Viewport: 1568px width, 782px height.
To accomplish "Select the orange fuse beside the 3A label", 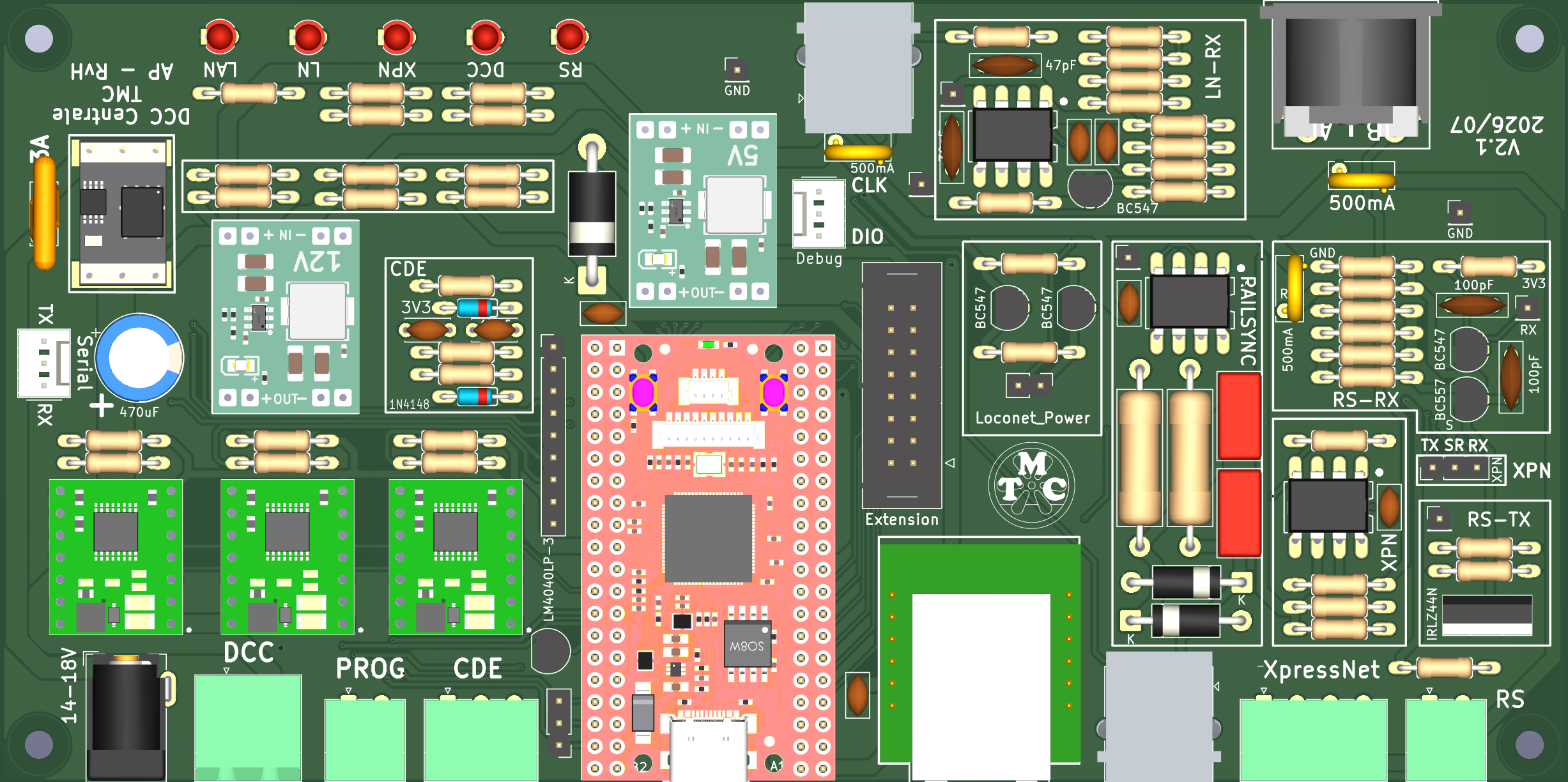I will (45, 213).
